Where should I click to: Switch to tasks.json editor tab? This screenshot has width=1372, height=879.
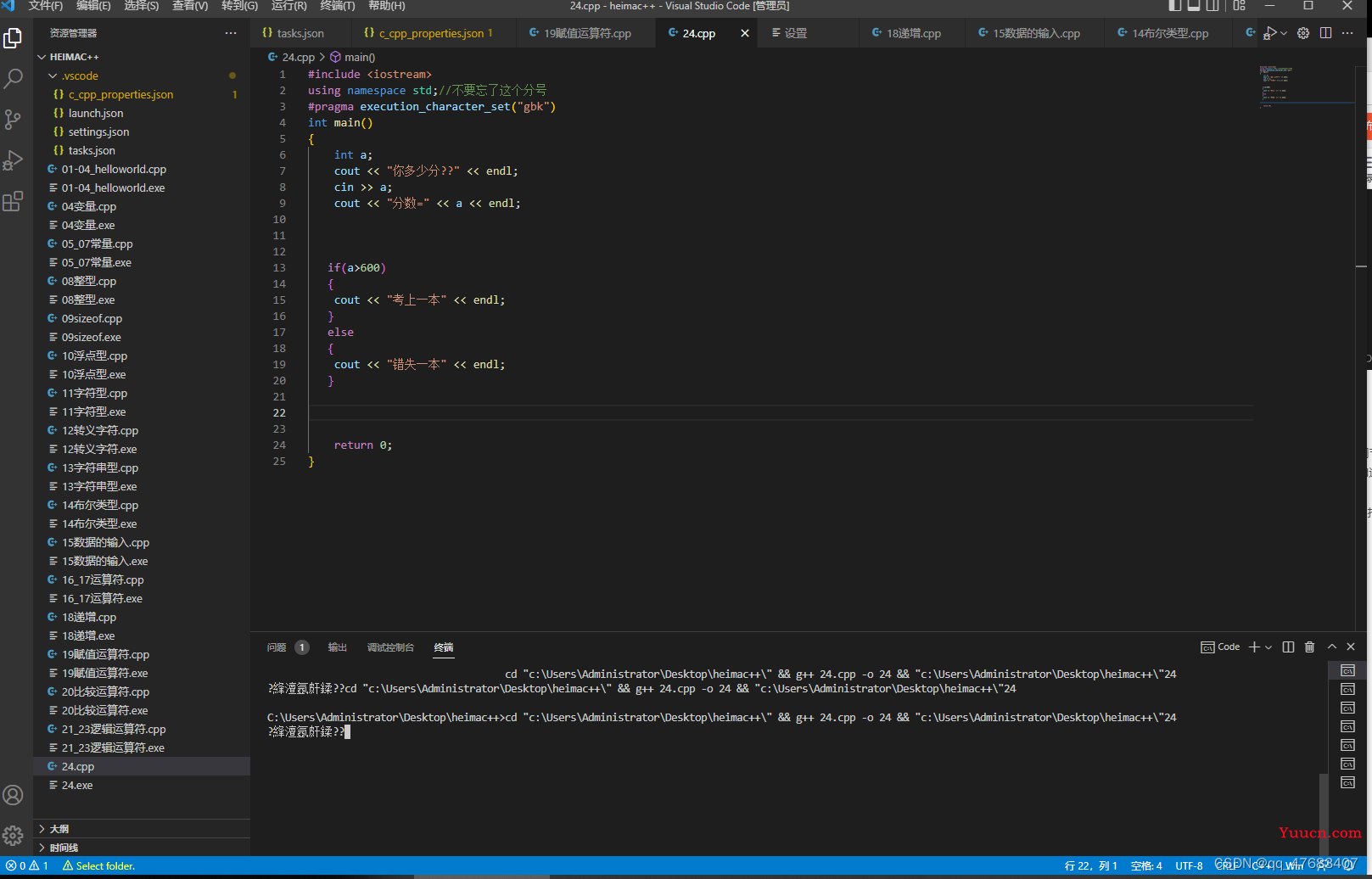click(300, 33)
